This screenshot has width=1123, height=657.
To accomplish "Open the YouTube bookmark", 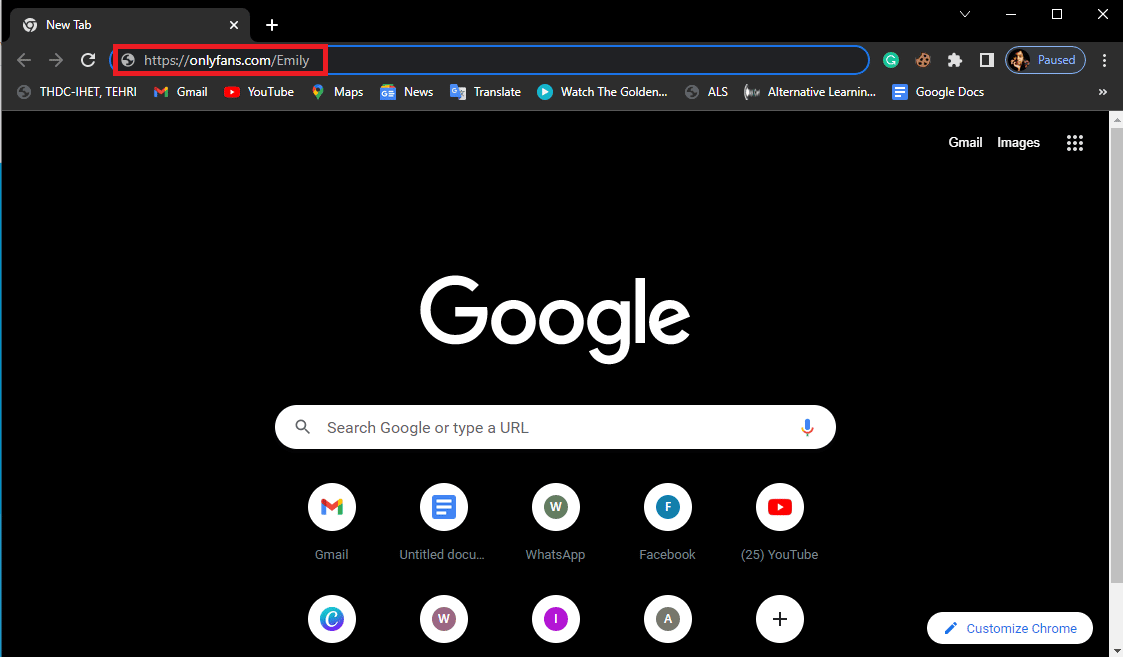I will [259, 92].
